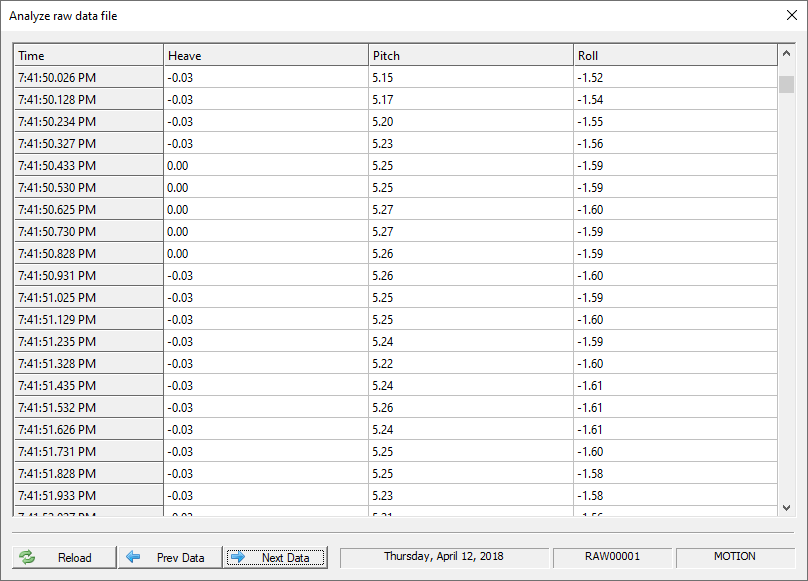The image size is (808, 581).
Task: Select row time 7:41:51.933 PM
Action: [89, 495]
